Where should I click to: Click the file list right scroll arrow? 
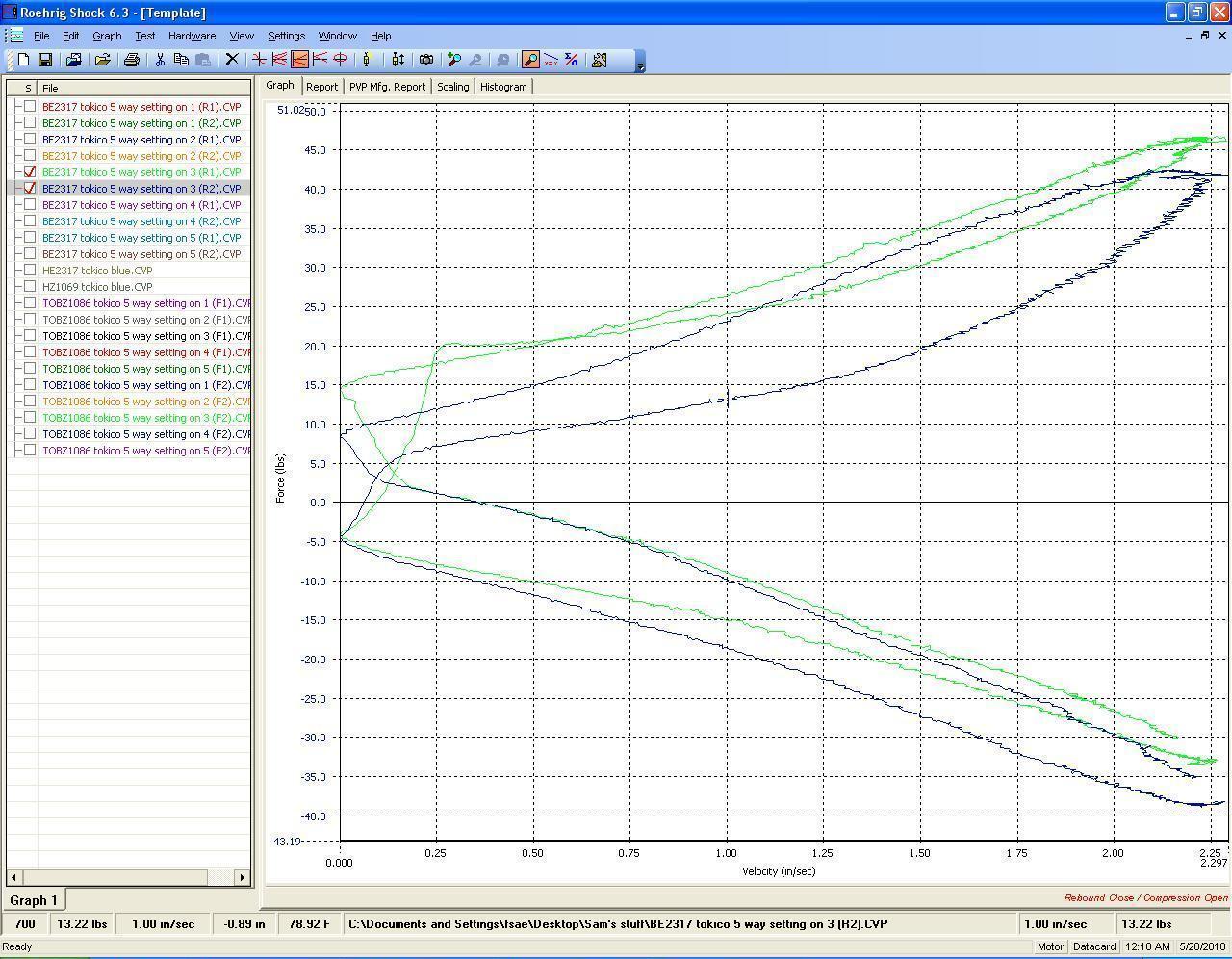[243, 877]
